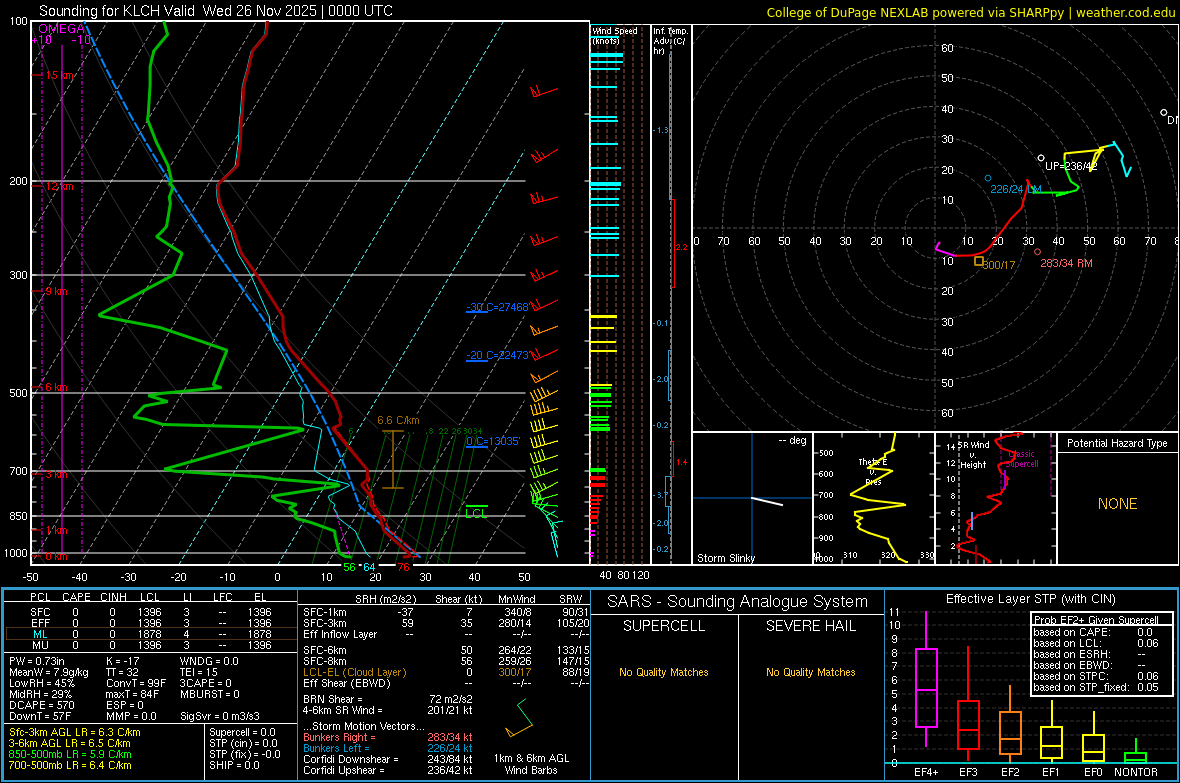This screenshot has width=1180, height=783.
Task: Click the "Effective Layer STP (with CIN)" title
Action: click(1030, 599)
